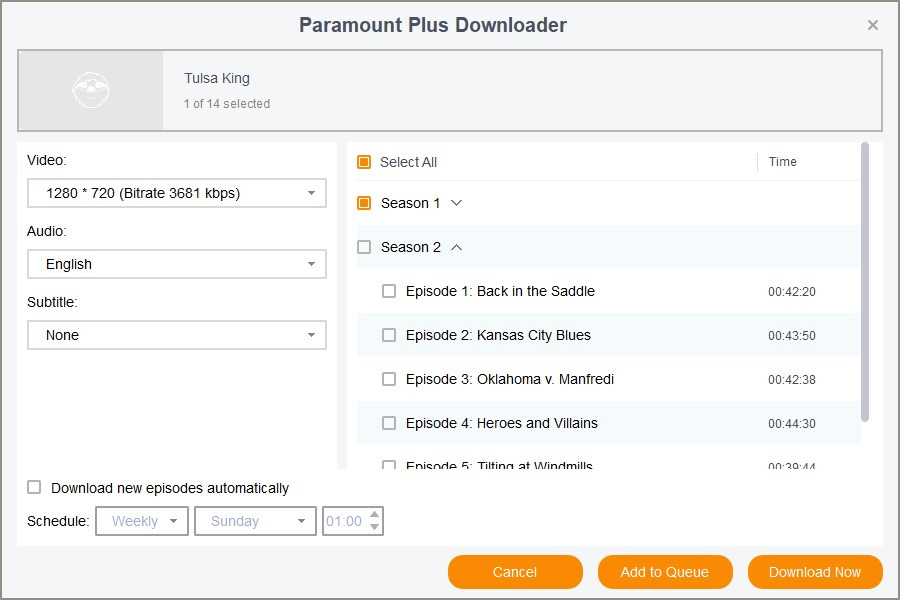Viewport: 900px width, 600px height.
Task: Click the episode list vertical scrollbar
Action: (x=865, y=282)
